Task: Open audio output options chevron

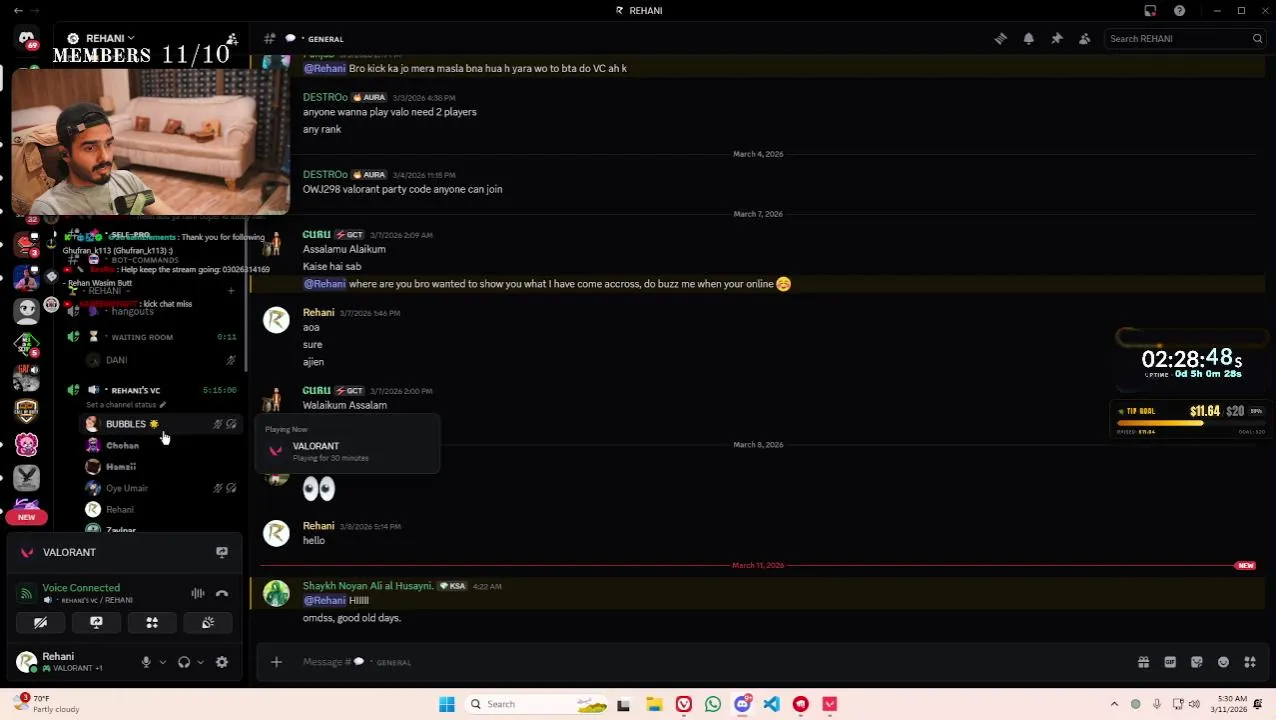Action: pyautogui.click(x=200, y=662)
